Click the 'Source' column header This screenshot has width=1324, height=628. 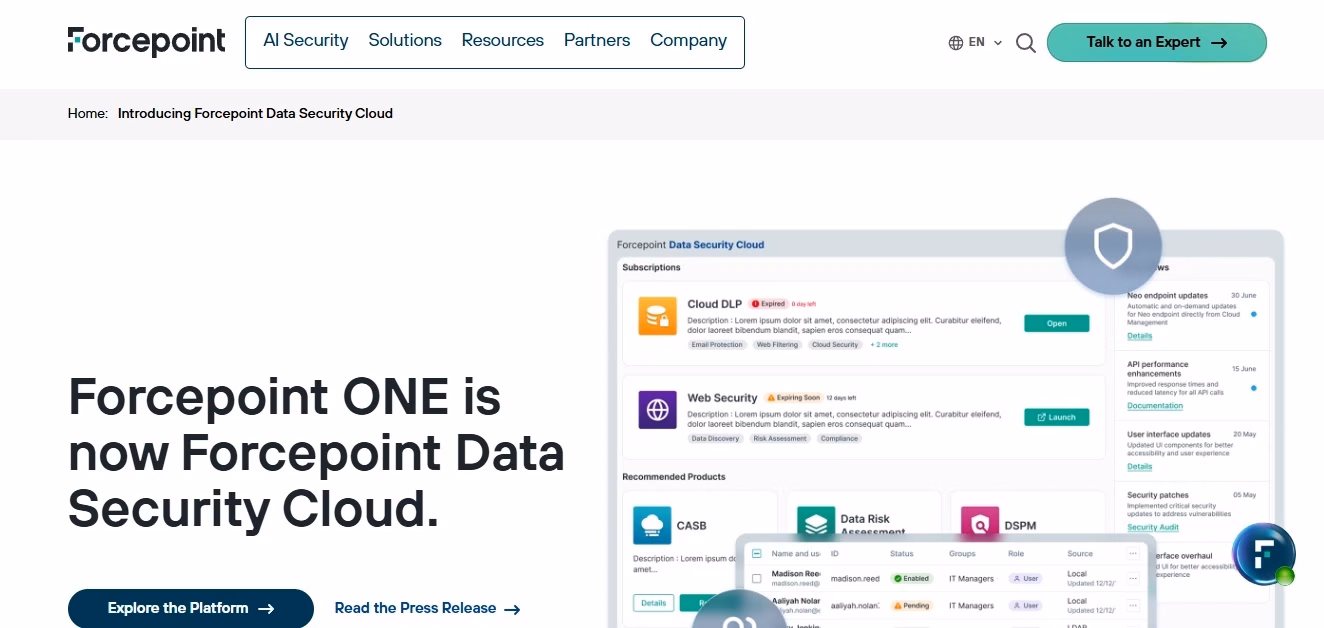(x=1080, y=553)
